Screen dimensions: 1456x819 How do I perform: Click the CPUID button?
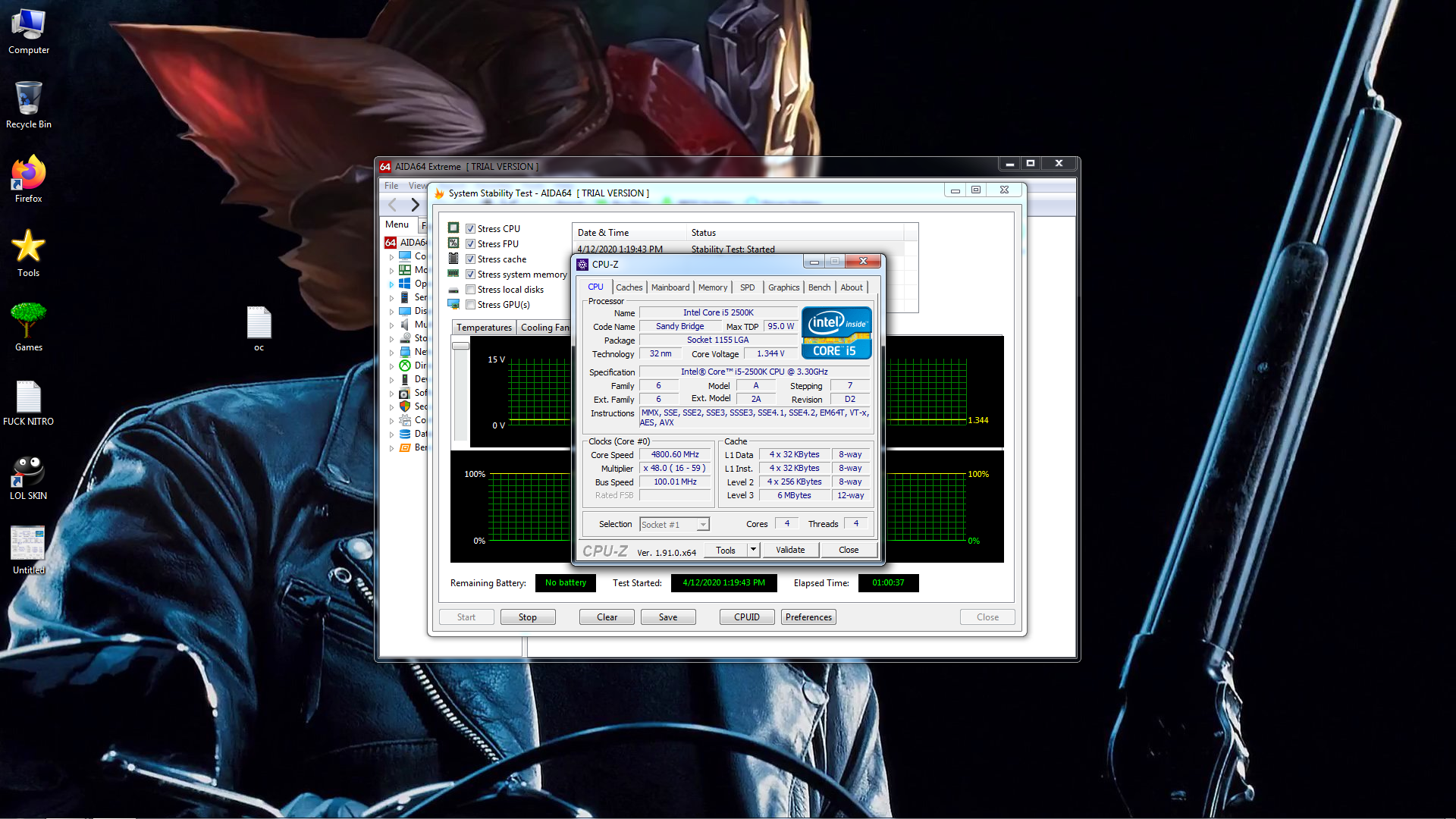pyautogui.click(x=747, y=617)
